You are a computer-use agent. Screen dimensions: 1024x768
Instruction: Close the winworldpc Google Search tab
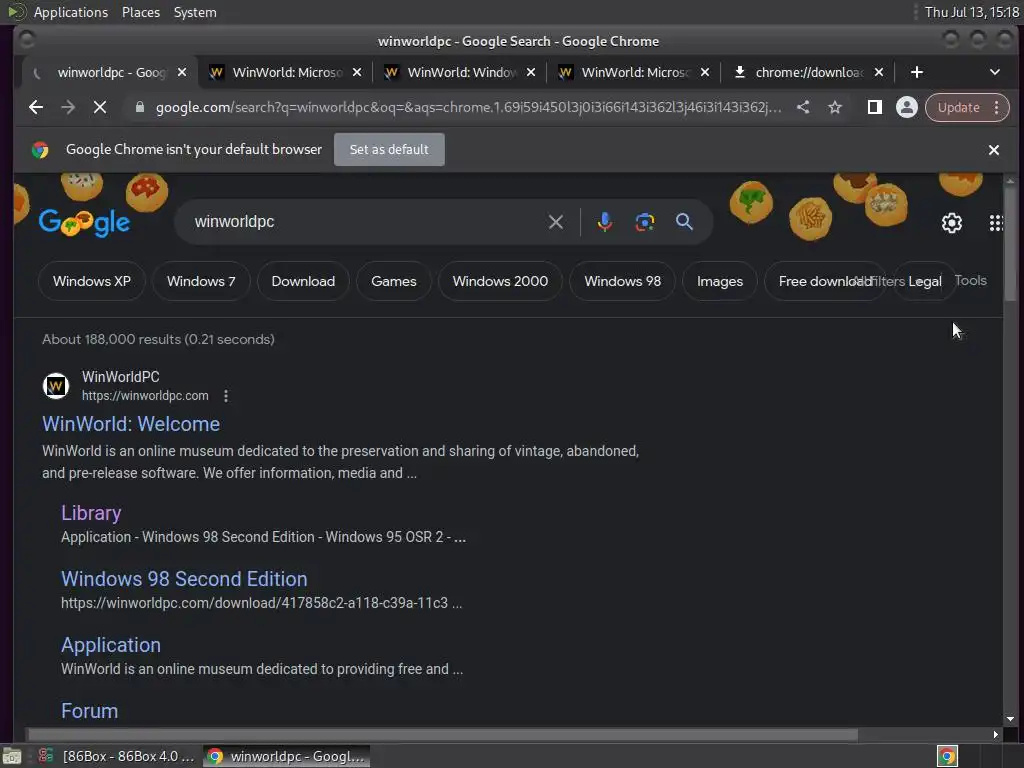182,72
